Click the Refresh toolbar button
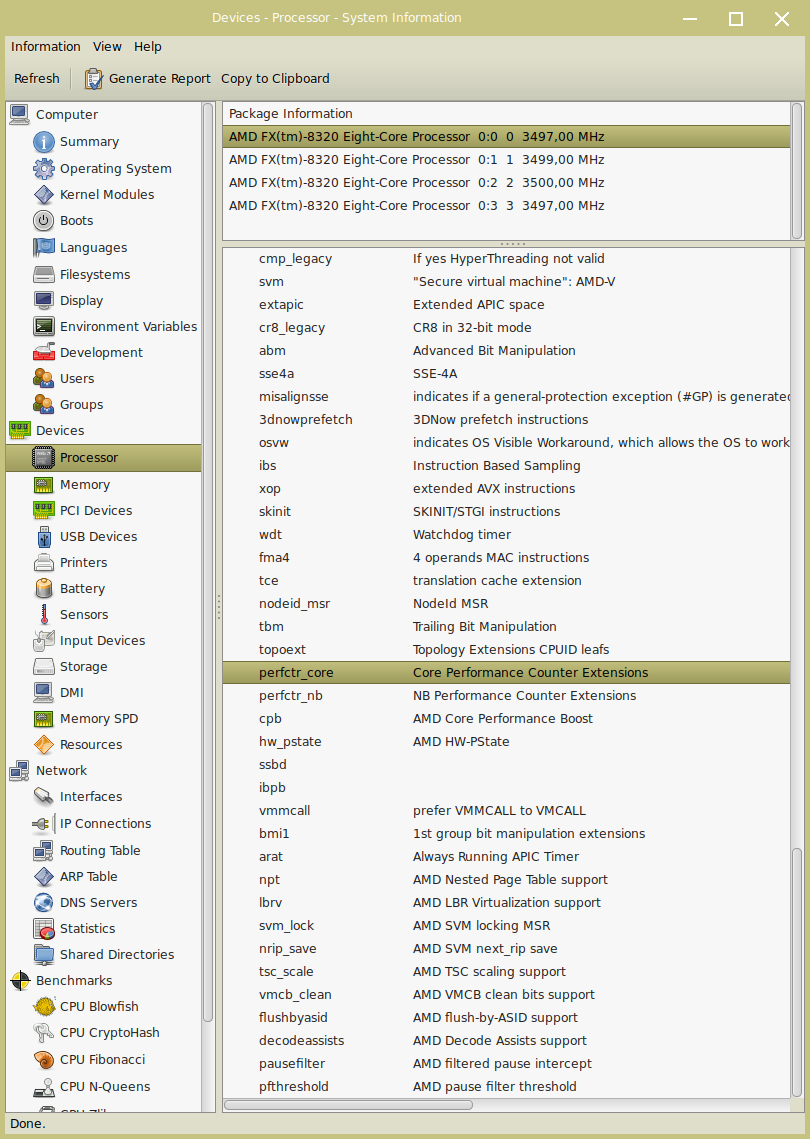Image resolution: width=810 pixels, height=1139 pixels. pyautogui.click(x=37, y=78)
